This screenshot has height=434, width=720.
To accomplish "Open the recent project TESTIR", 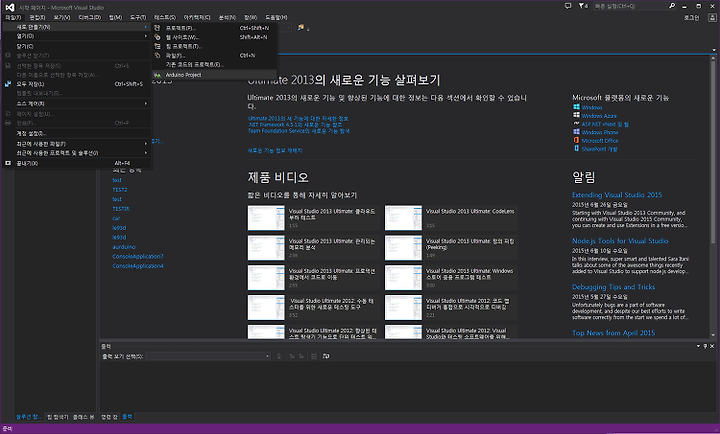I will click(x=121, y=209).
